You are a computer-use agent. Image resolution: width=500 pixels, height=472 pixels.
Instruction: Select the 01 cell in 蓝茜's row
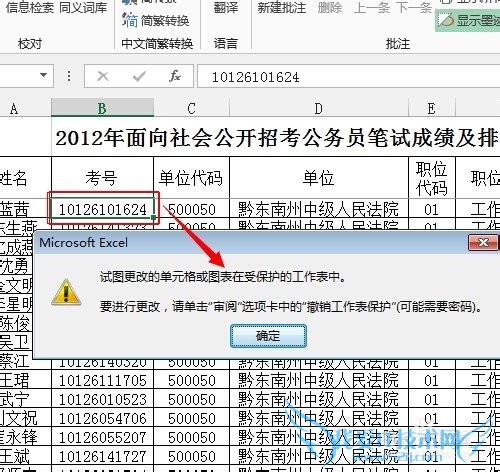(x=432, y=209)
